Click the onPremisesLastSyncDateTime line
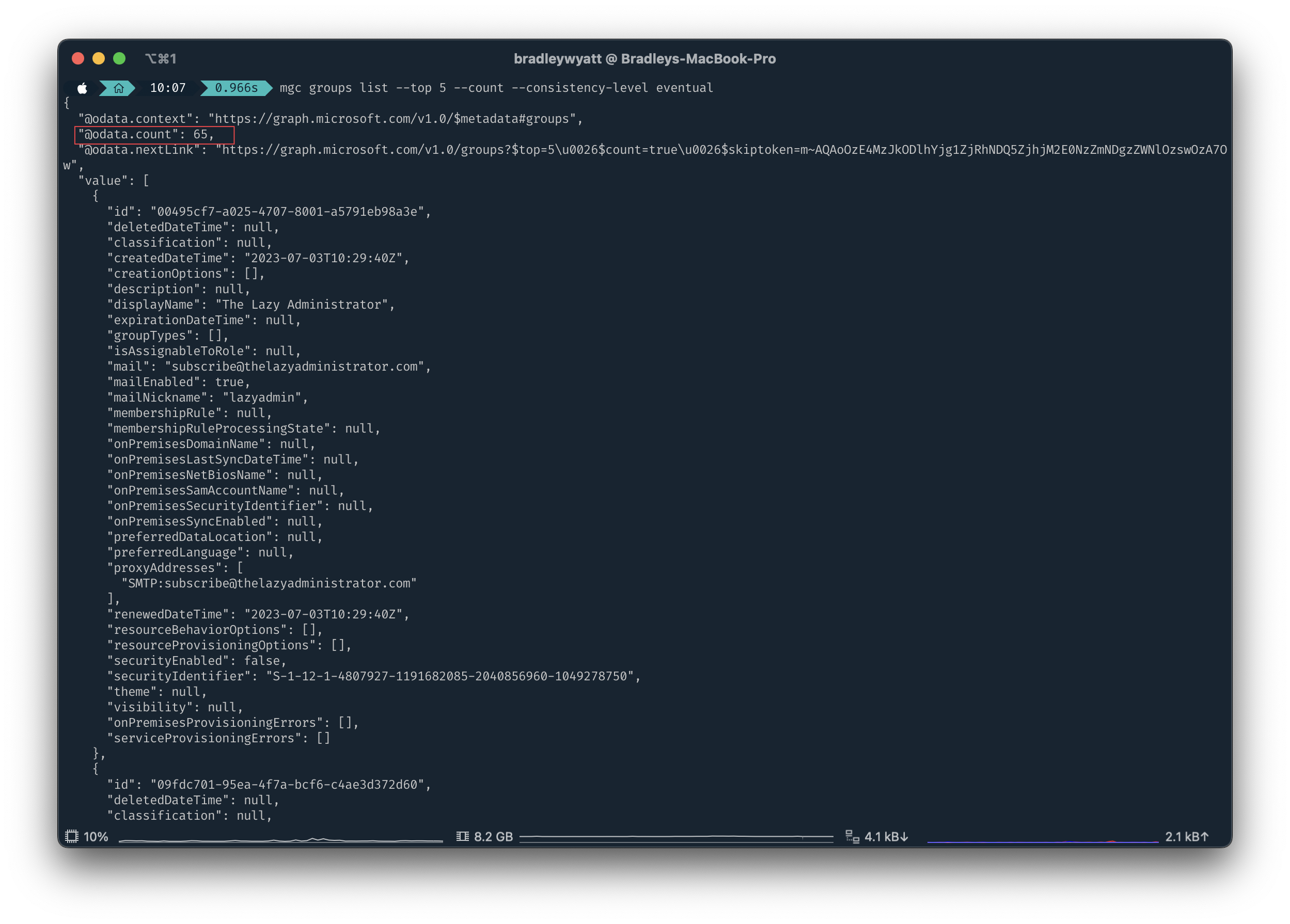Viewport: 1290px width, 924px height. pyautogui.click(x=232, y=459)
